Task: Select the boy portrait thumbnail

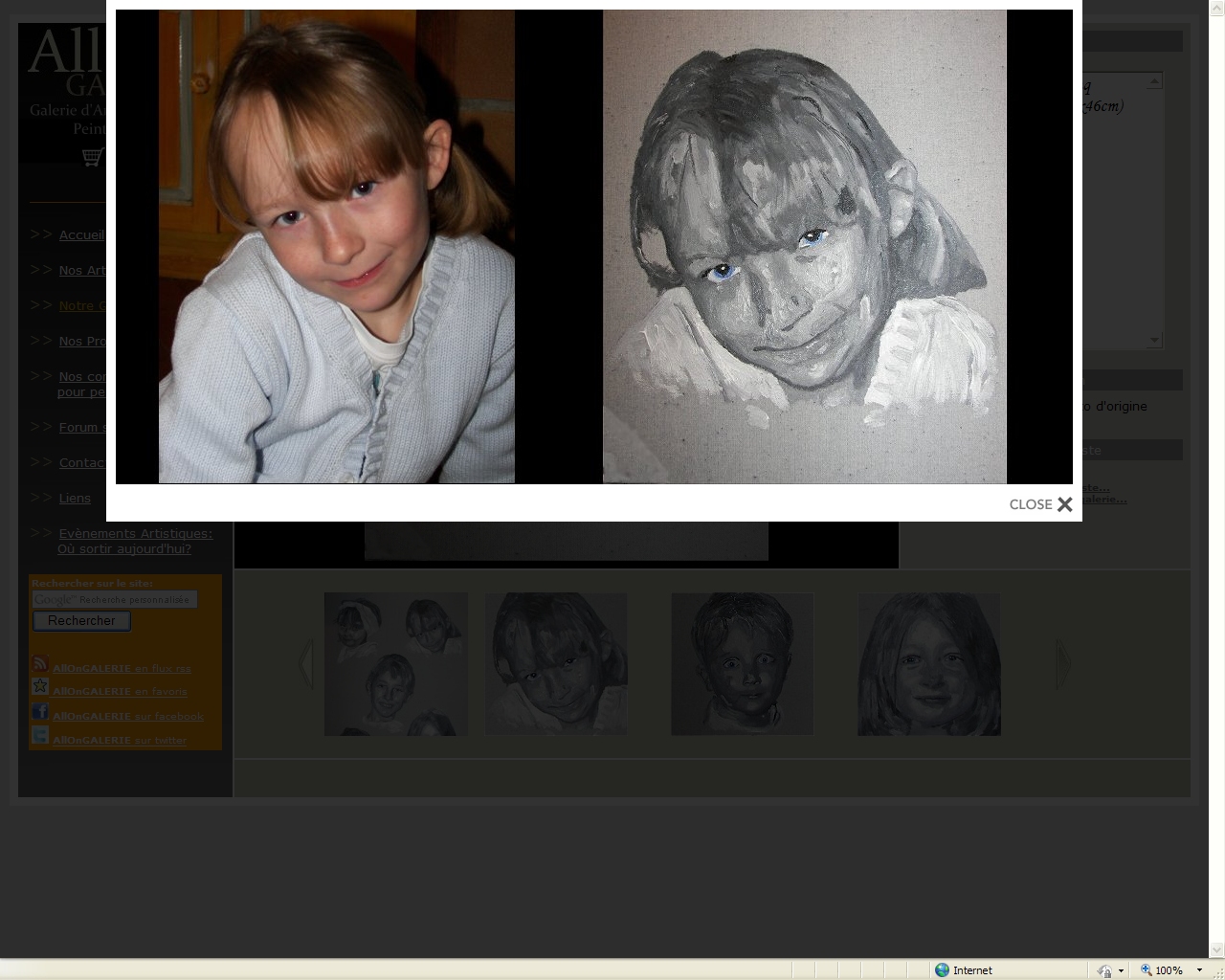Action: coord(742,664)
